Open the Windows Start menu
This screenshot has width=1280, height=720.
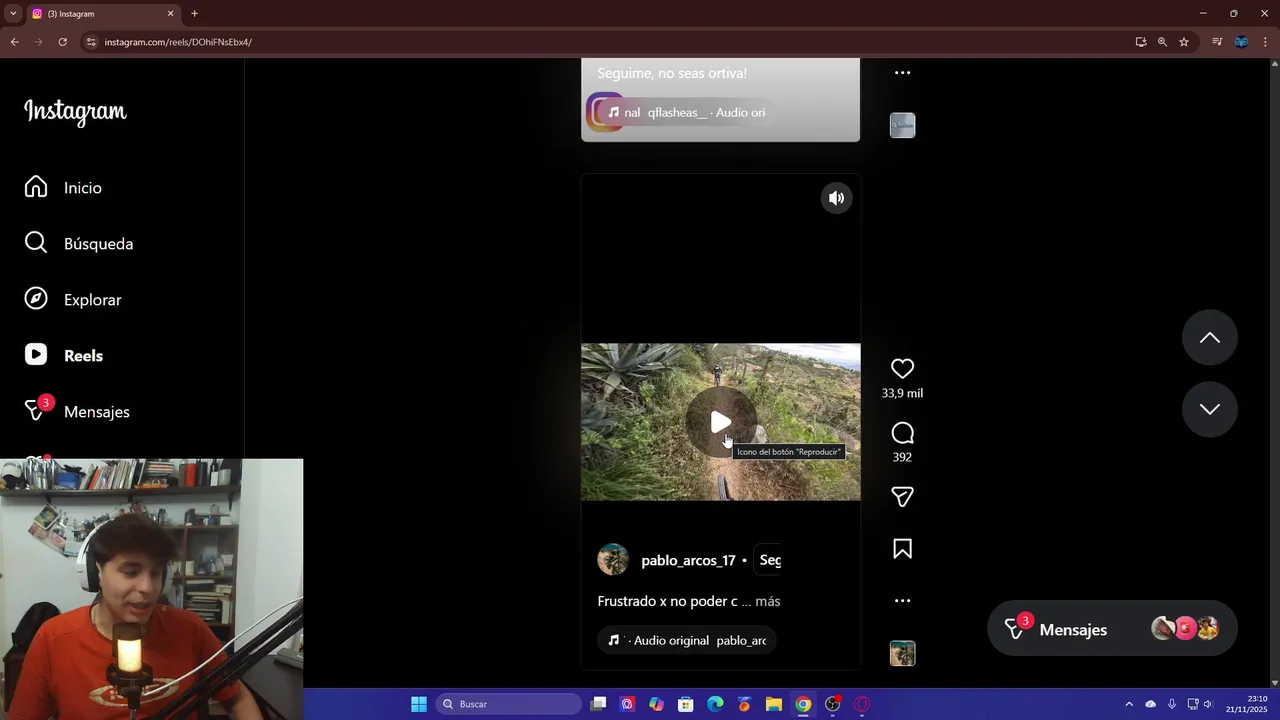[x=419, y=704]
